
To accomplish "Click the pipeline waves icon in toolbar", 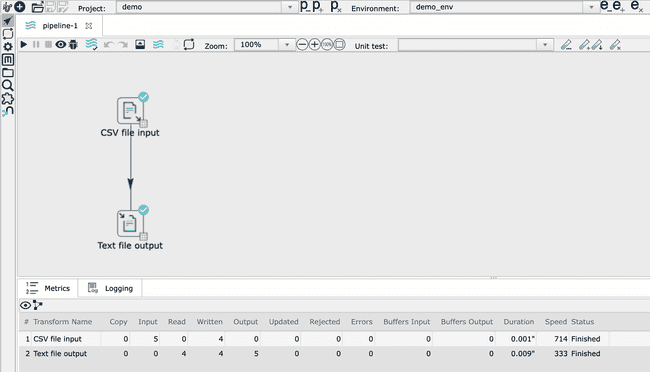I will tap(158, 44).
